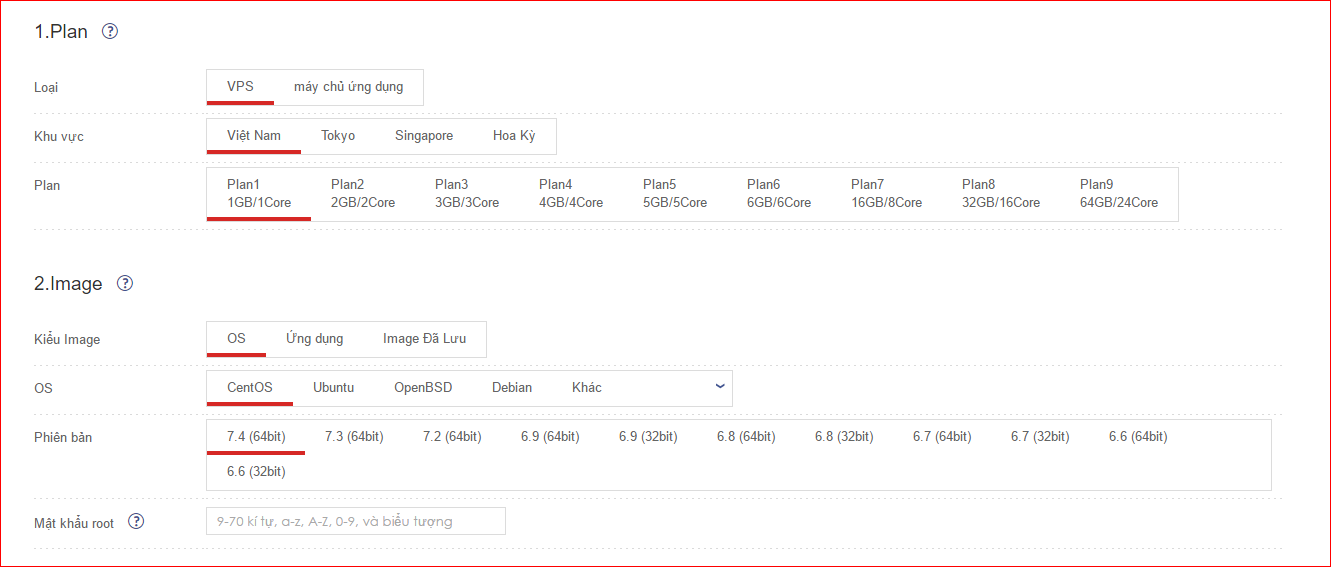This screenshot has width=1331, height=567.
Task: Select Plan9 64GB/24Core
Action: click(x=1119, y=194)
